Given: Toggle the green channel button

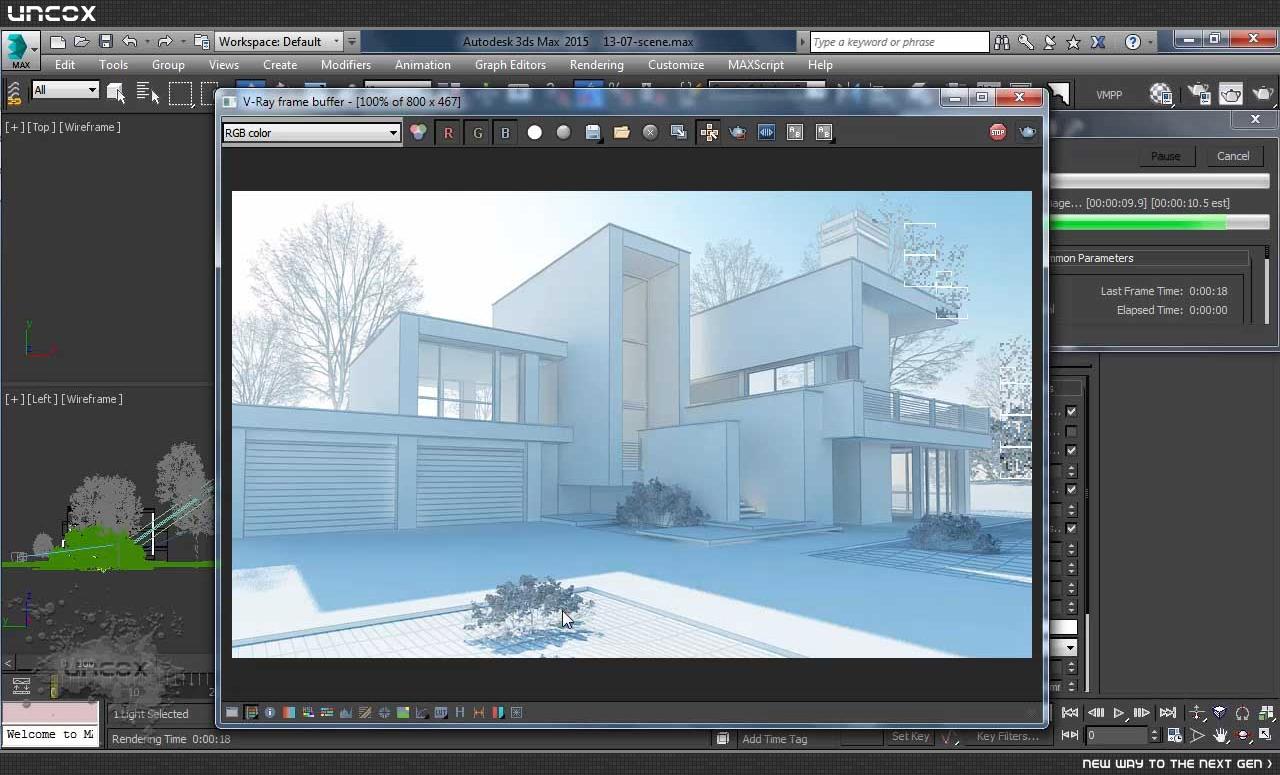Looking at the screenshot, I should coord(477,132).
